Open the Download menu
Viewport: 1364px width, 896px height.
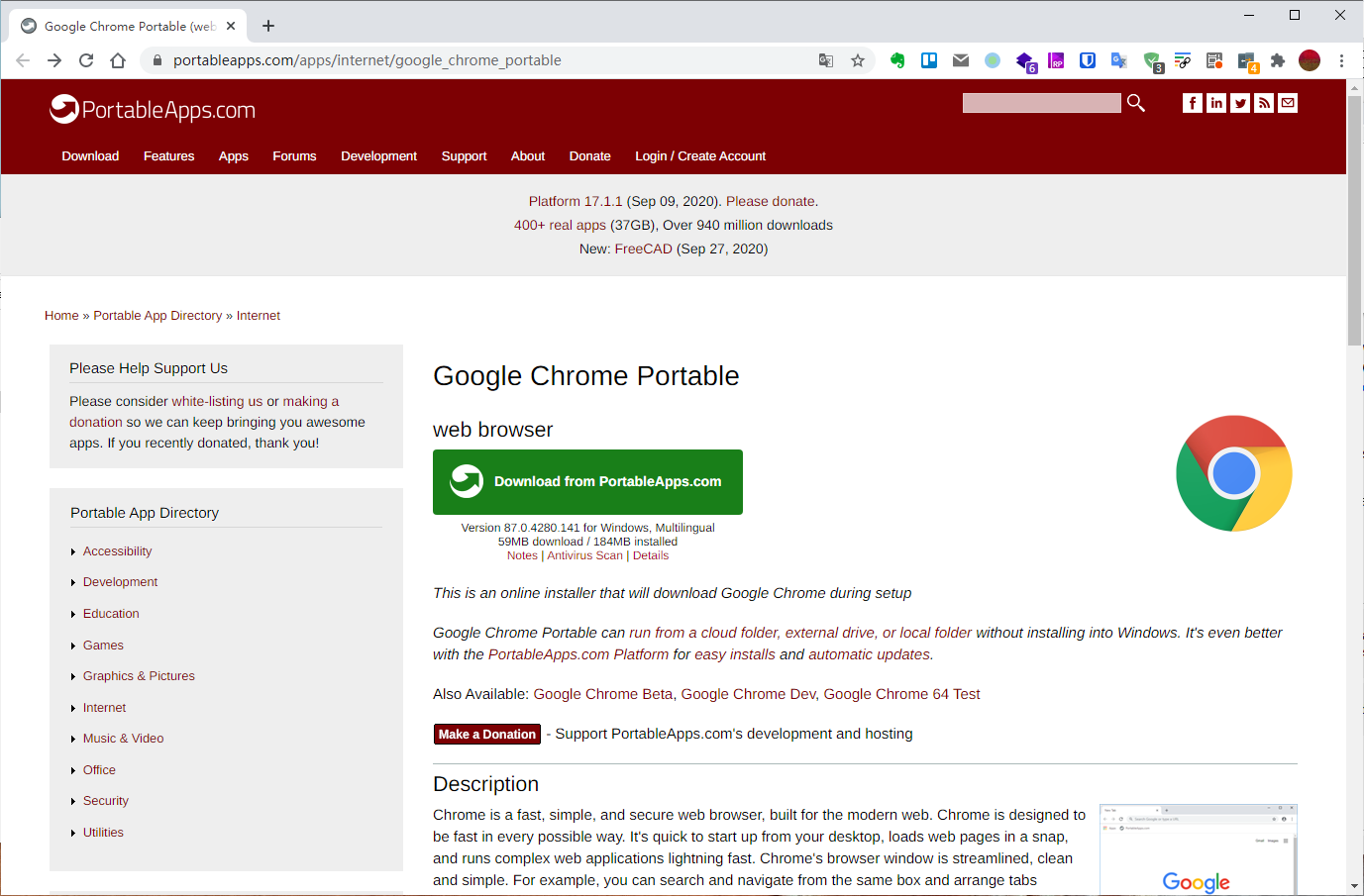pos(90,156)
